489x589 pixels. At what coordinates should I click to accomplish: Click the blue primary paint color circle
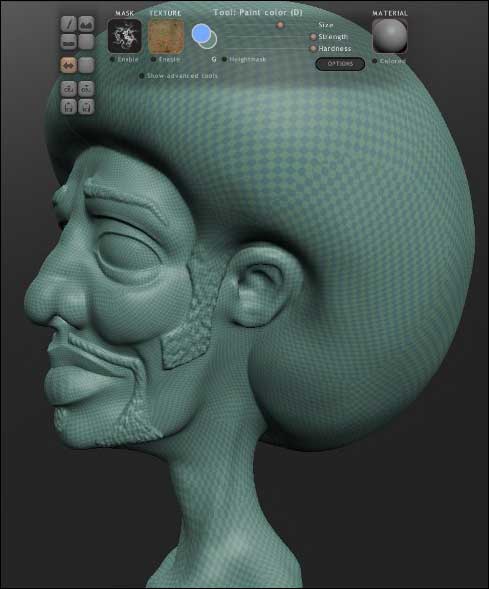[x=201, y=33]
